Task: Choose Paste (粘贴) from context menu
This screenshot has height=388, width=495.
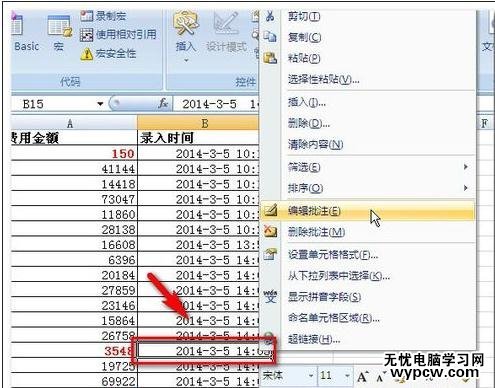Action: tap(367, 58)
